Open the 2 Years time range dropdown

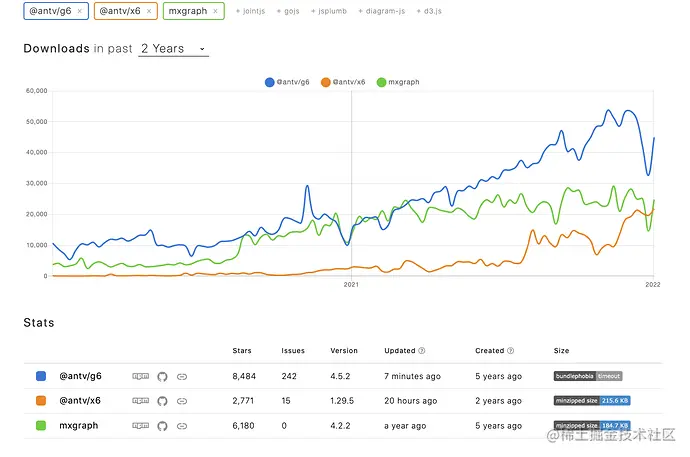(x=173, y=49)
